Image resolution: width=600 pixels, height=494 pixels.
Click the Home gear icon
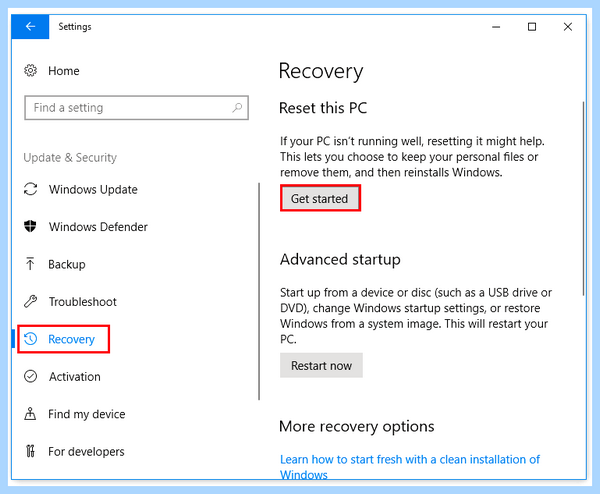tap(31, 71)
